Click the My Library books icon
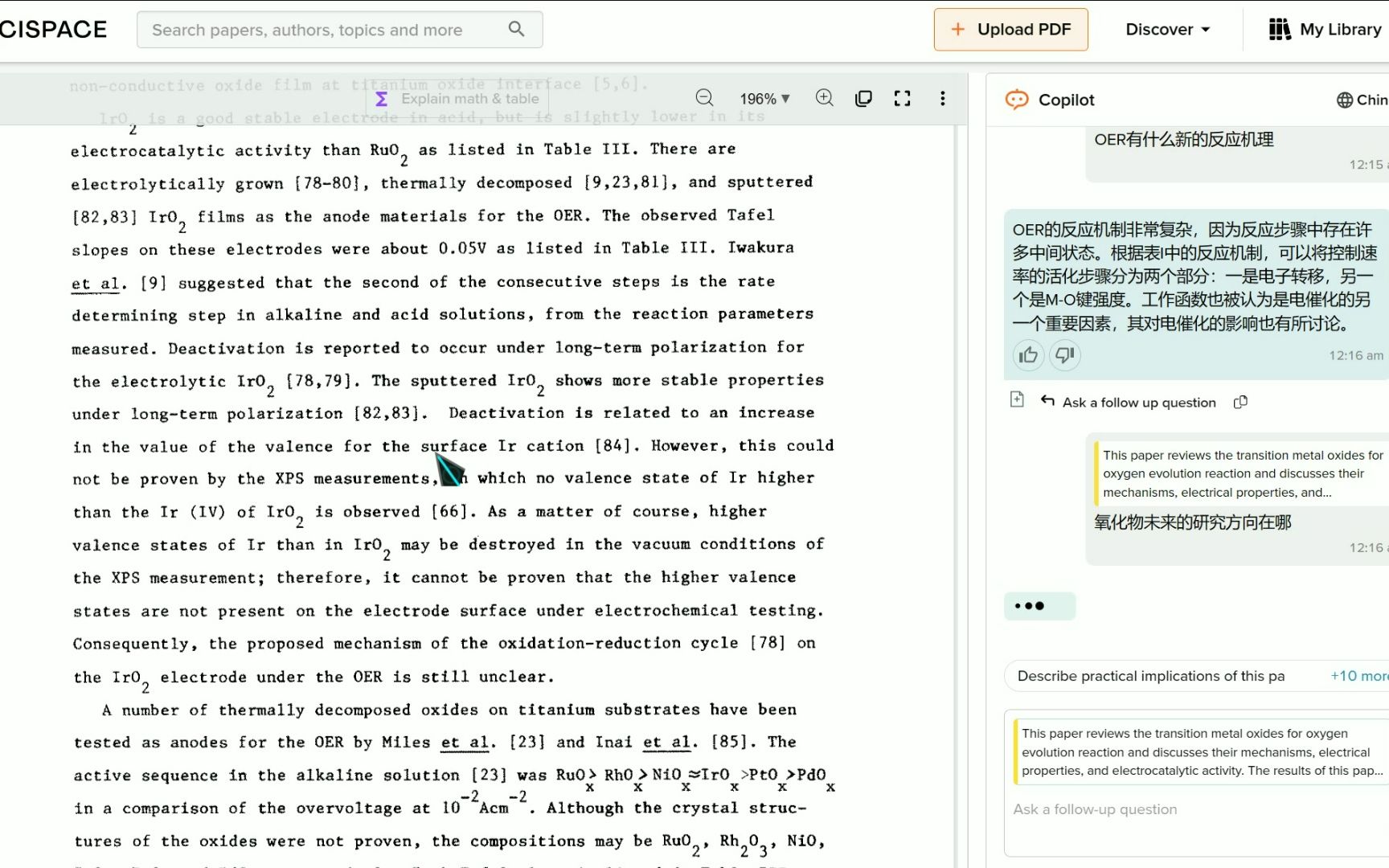1389x868 pixels. [x=1280, y=30]
